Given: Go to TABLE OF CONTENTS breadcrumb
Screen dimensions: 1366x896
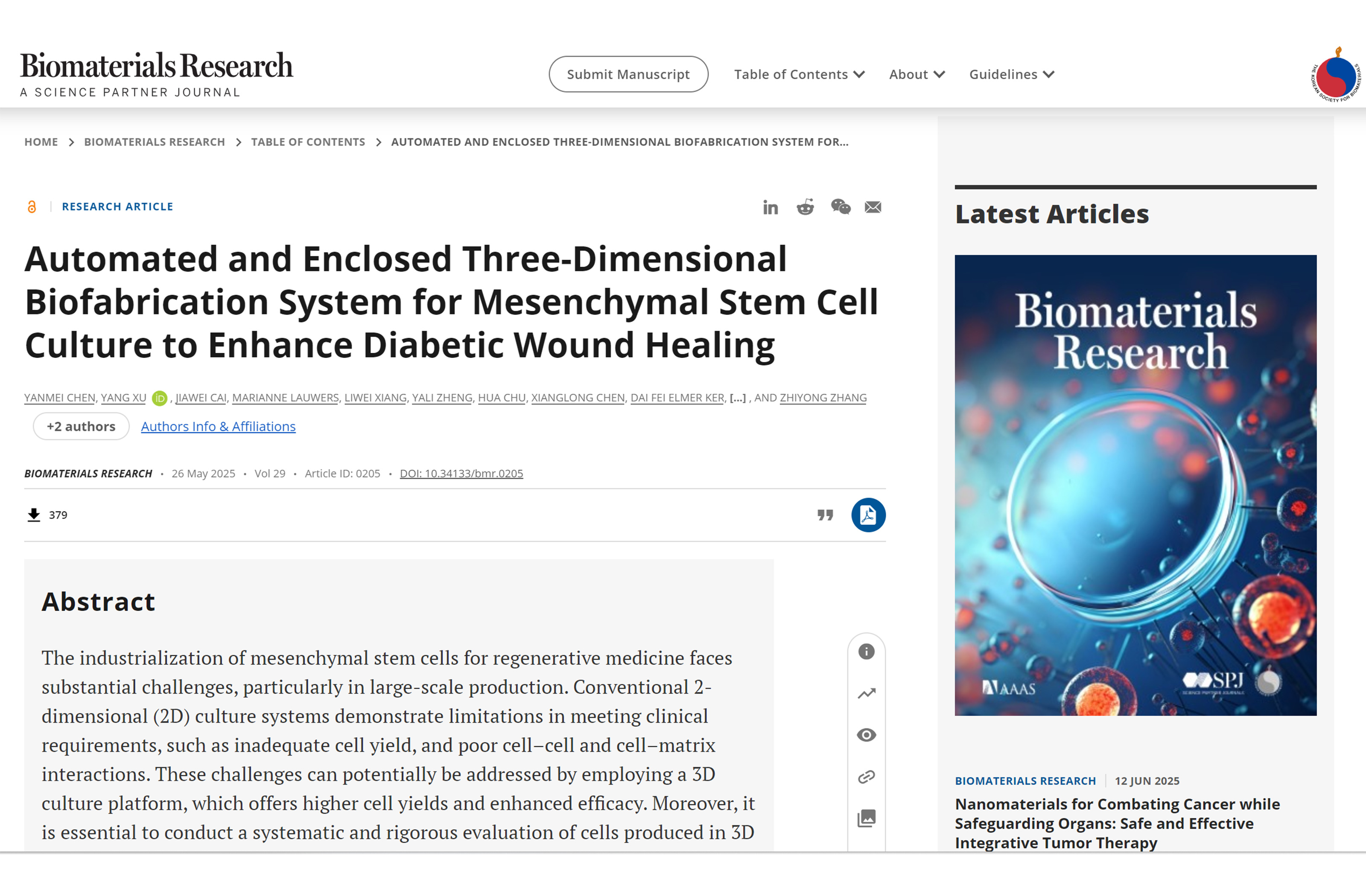Looking at the screenshot, I should 308,142.
